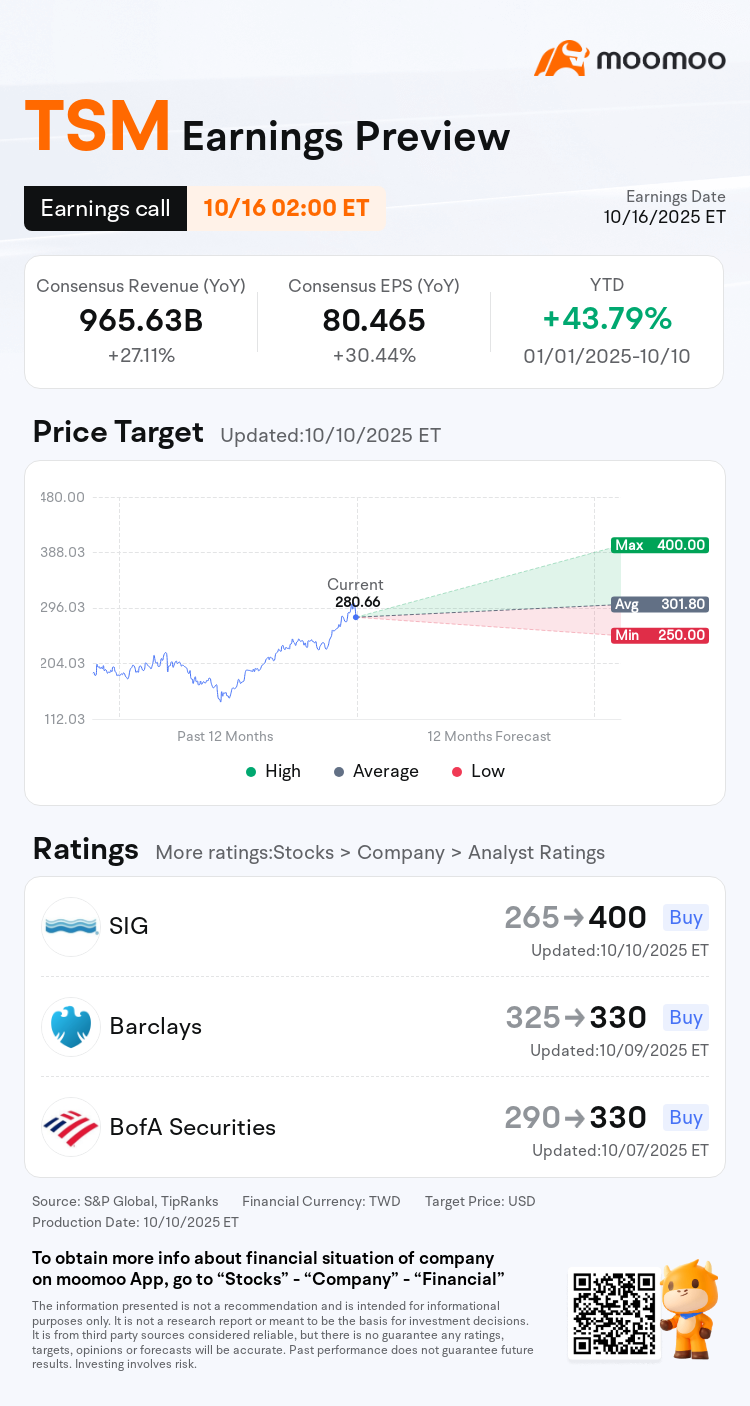Click the YTD +43.79% value
Viewport: 750px width, 1406px height.
607,319
